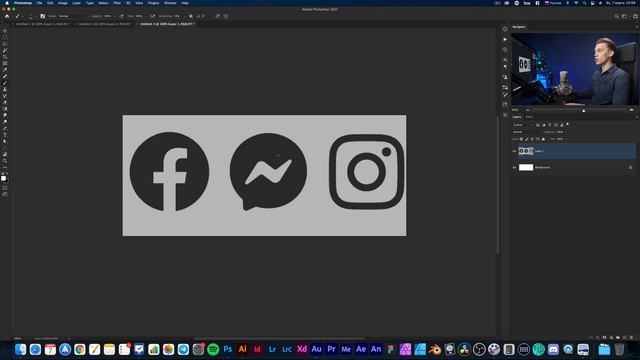Viewport: 640px width, 360px height.
Task: Select the Hand tool
Action: coord(5,154)
